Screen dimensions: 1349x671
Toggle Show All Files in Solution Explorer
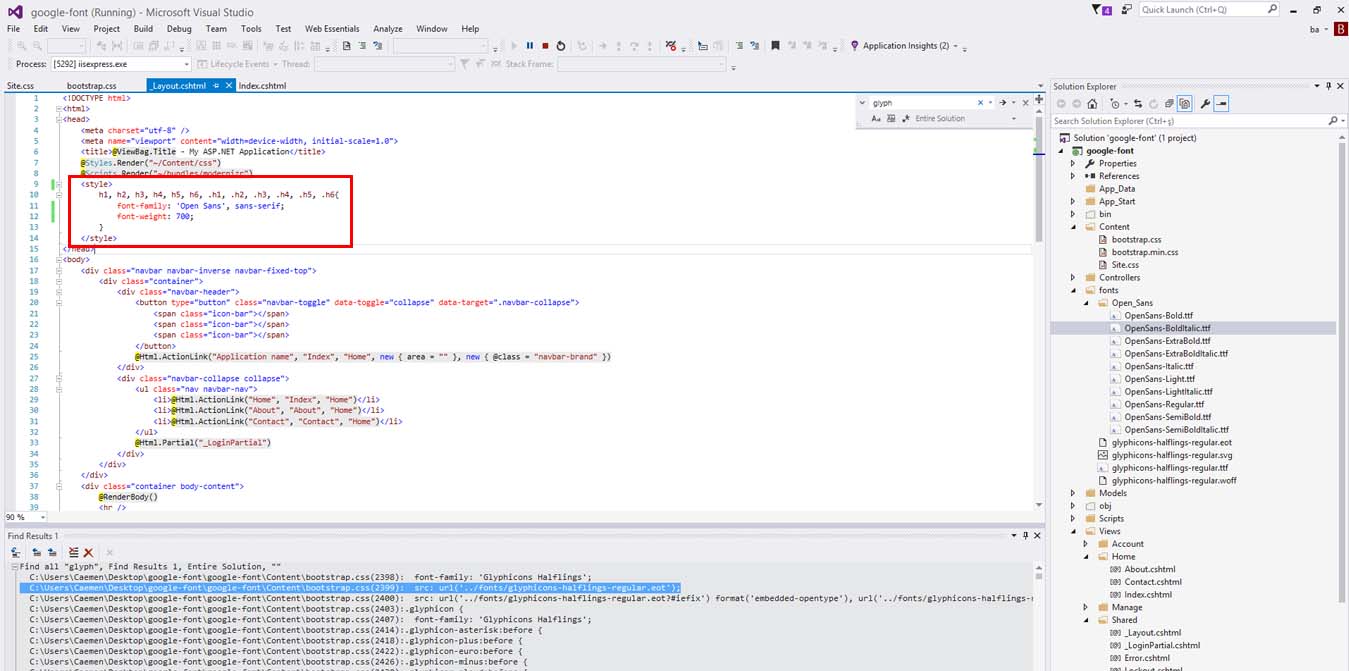[x=1184, y=104]
